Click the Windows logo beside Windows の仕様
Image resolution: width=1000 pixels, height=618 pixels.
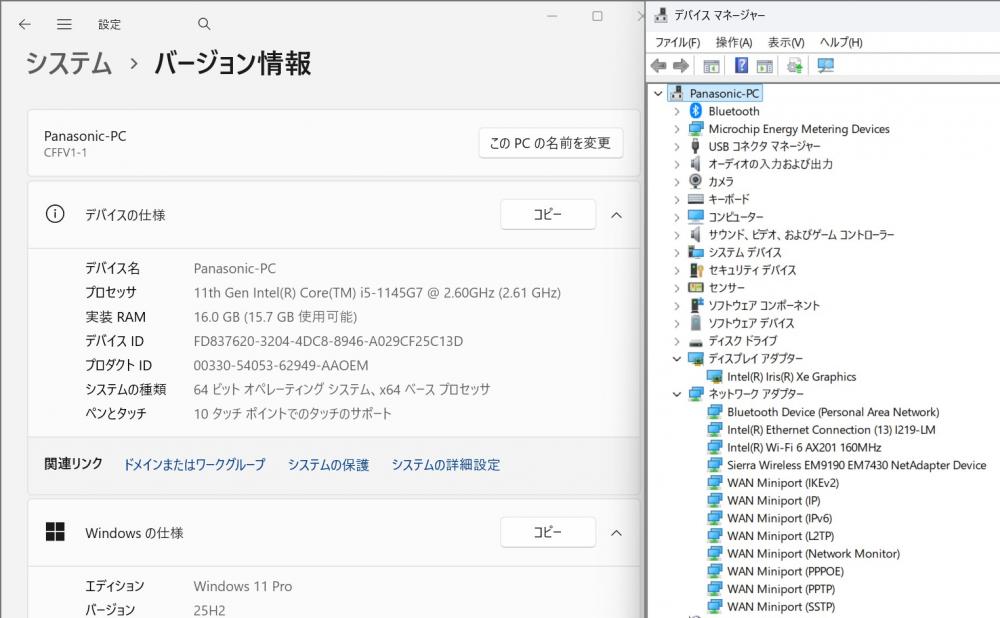point(55,532)
